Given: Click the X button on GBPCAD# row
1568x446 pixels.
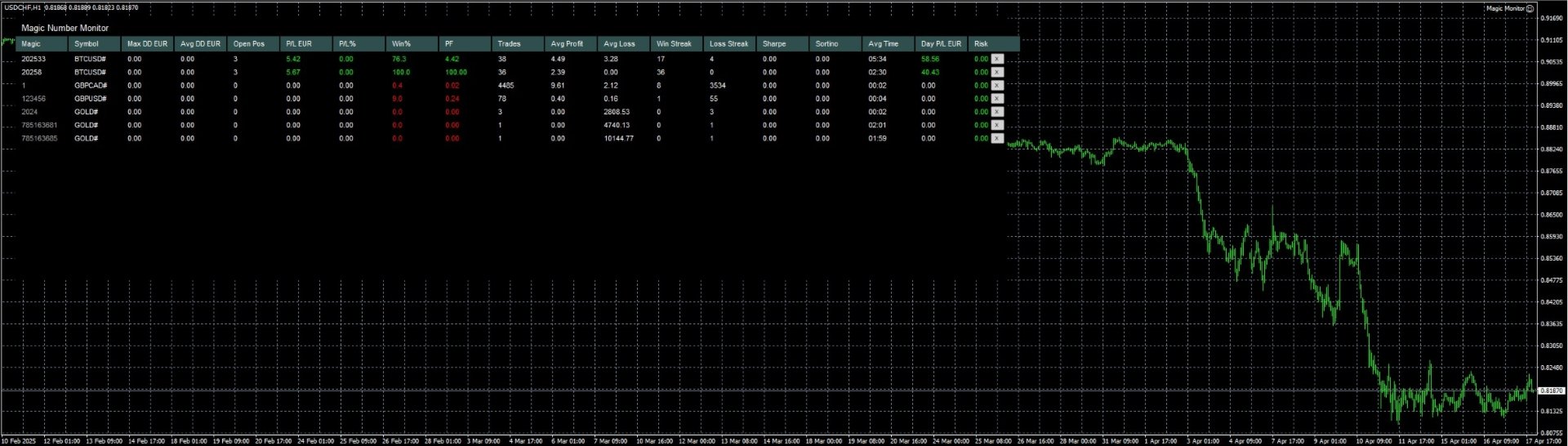Looking at the screenshot, I should (x=997, y=85).
